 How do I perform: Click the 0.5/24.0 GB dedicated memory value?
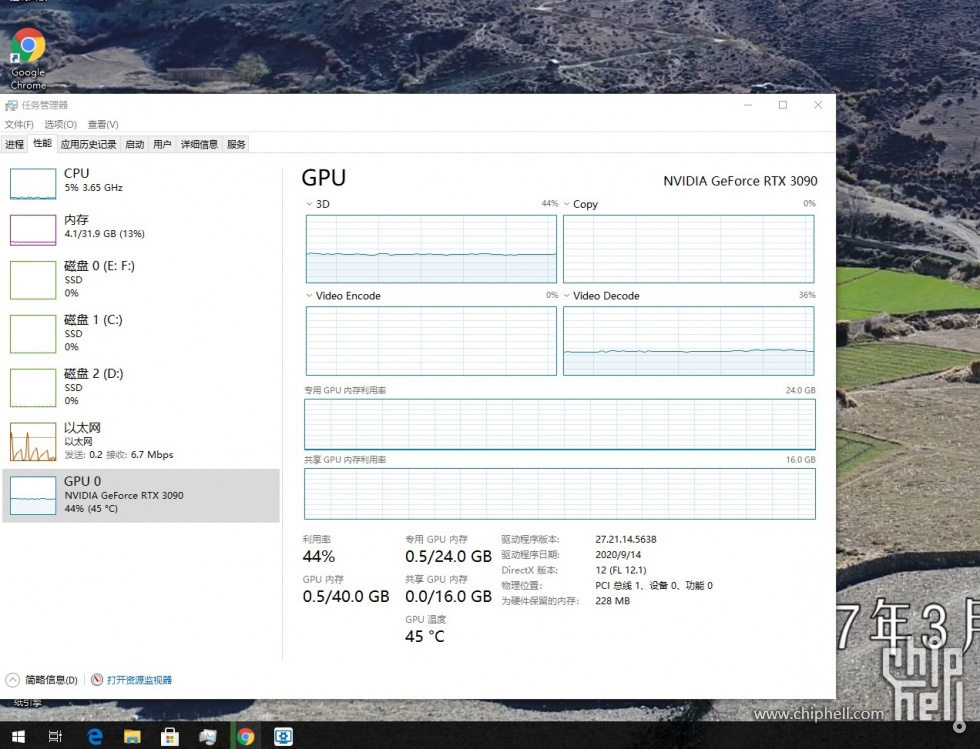[x=448, y=556]
